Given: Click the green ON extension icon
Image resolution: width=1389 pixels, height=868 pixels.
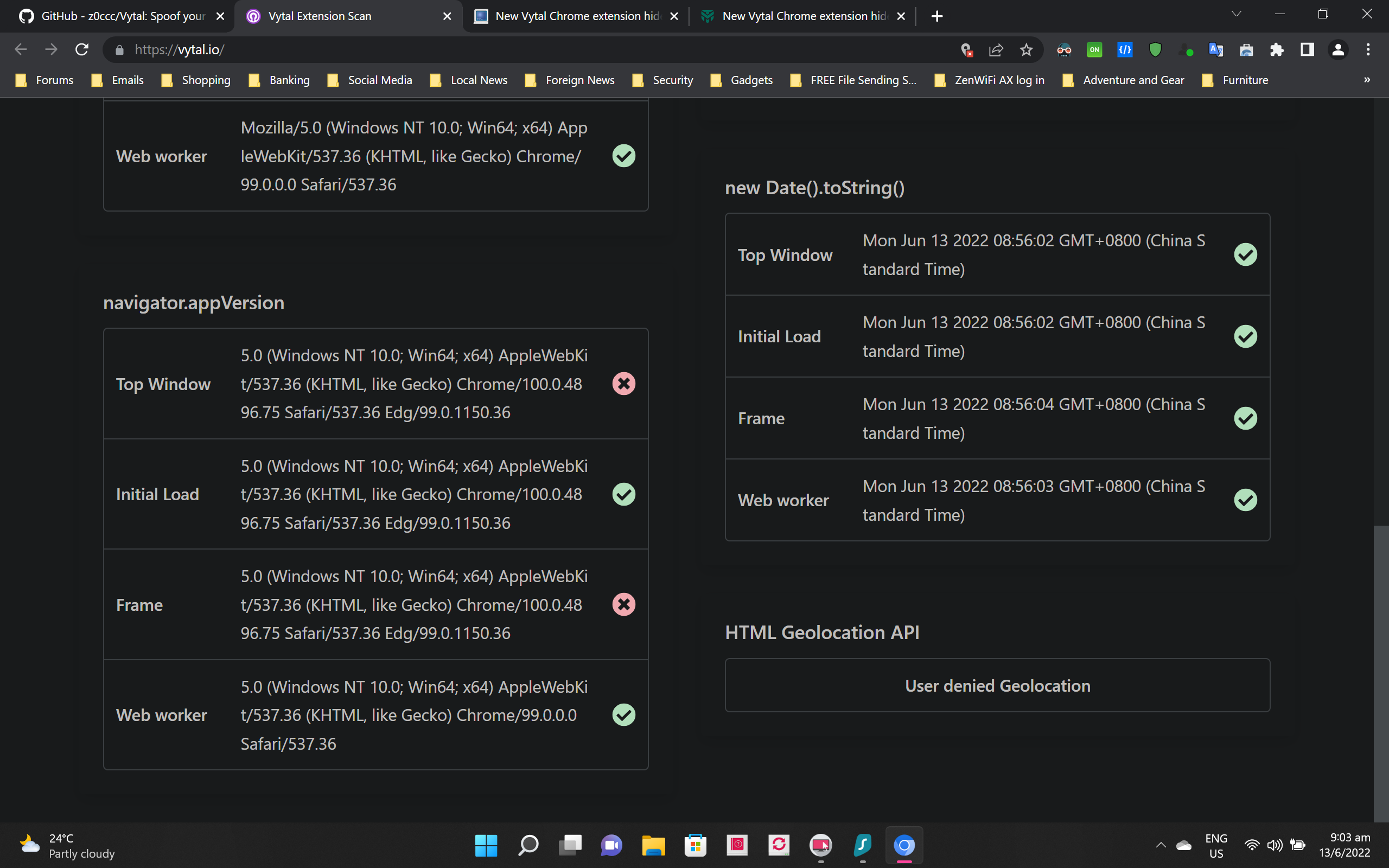Looking at the screenshot, I should tap(1094, 50).
